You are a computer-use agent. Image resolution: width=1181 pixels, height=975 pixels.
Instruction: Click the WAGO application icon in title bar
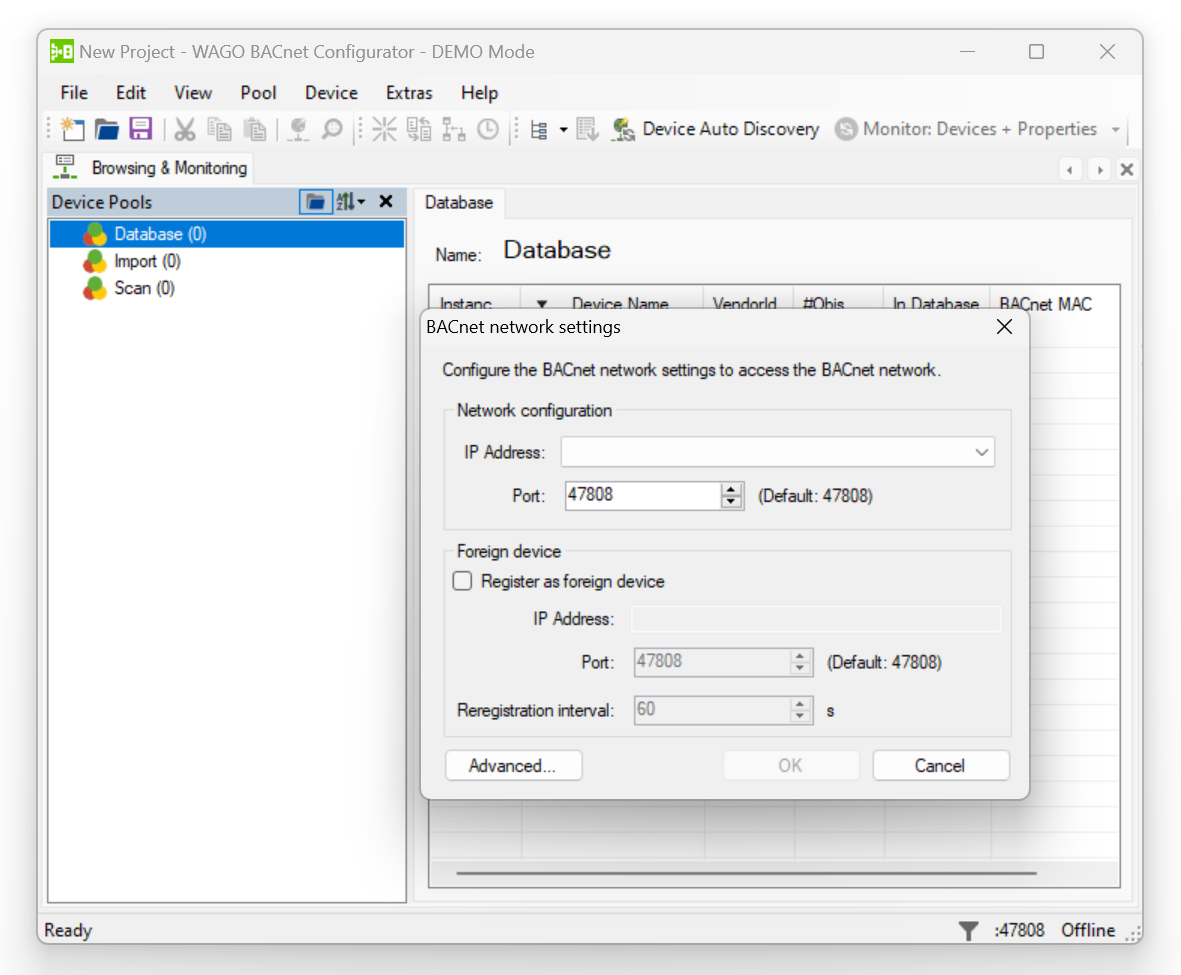62,51
